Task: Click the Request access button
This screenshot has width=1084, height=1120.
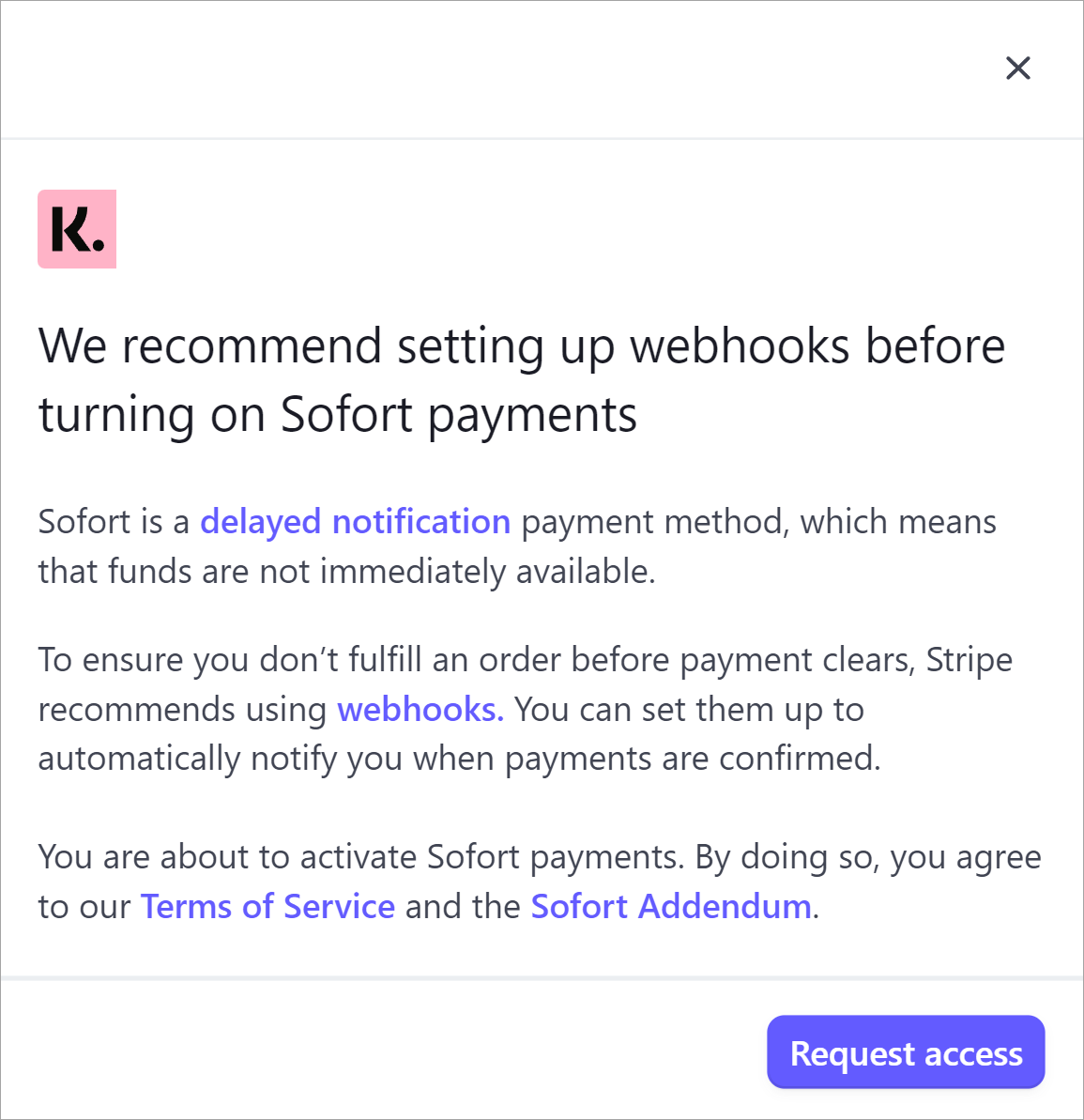Action: point(906,1052)
